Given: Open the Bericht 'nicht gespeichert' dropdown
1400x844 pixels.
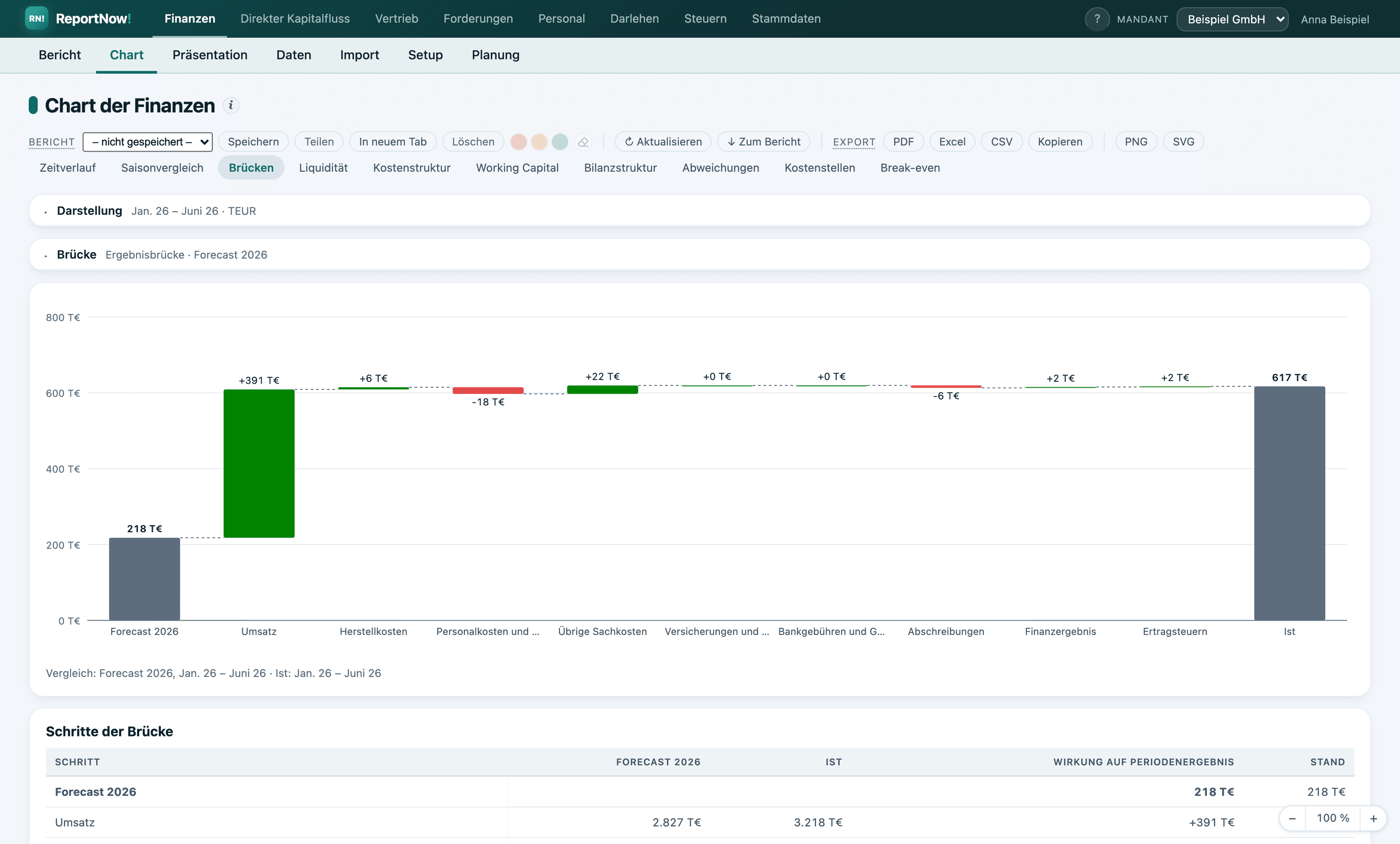Looking at the screenshot, I should pos(148,142).
